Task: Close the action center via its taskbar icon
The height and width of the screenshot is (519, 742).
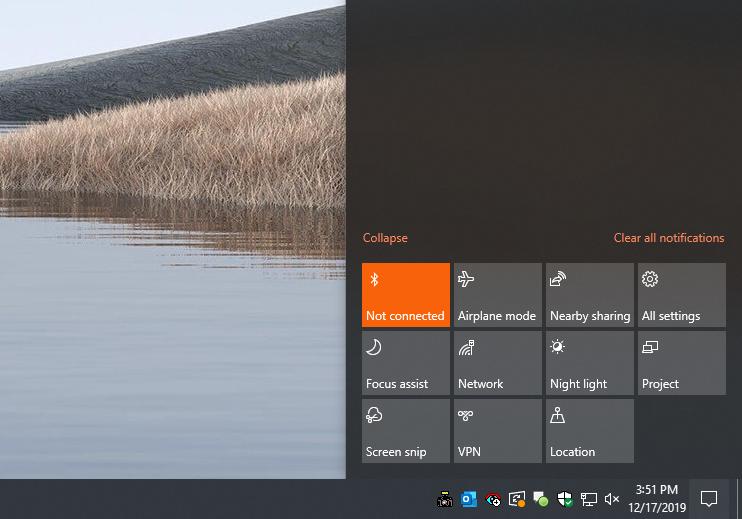Action: tap(709, 499)
